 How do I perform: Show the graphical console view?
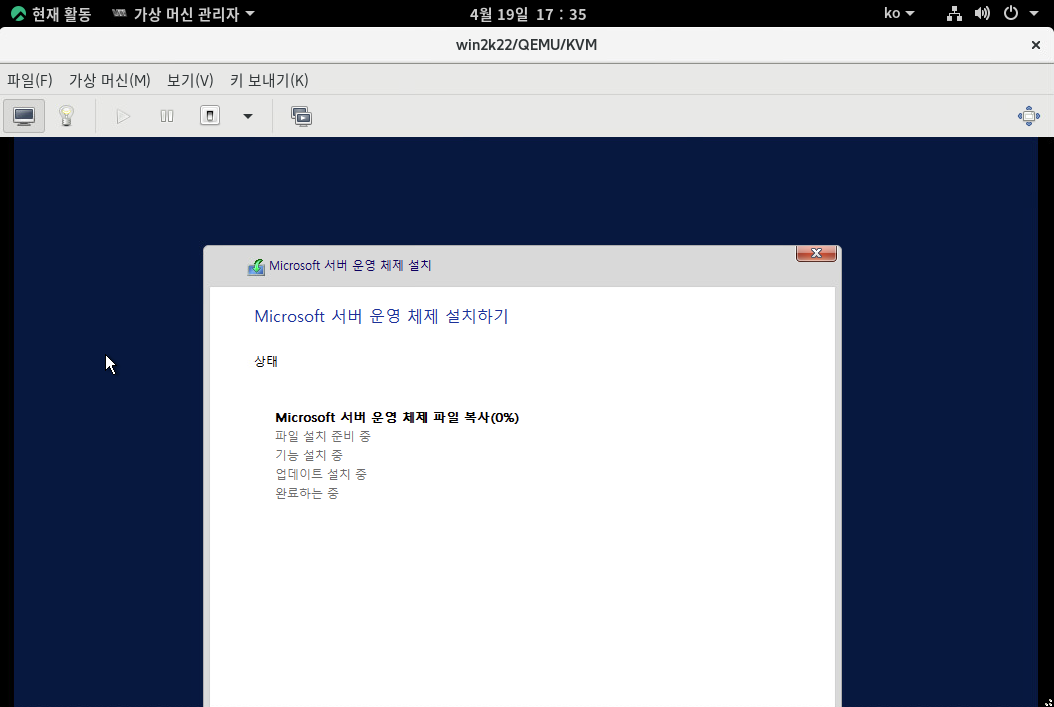click(x=24, y=116)
